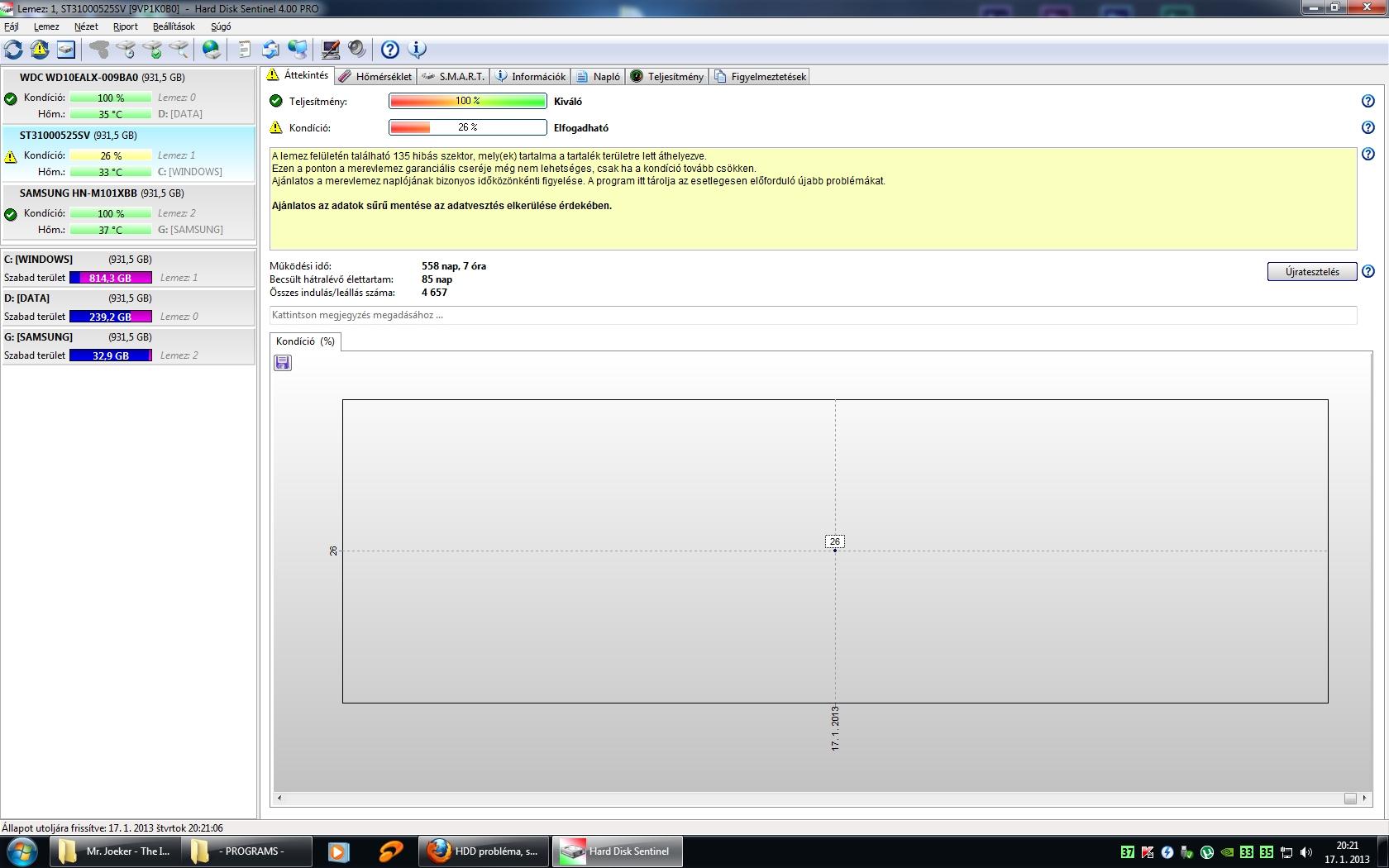Click the media player taskbar icon
This screenshot has height=868, width=1389.
pos(338,851)
